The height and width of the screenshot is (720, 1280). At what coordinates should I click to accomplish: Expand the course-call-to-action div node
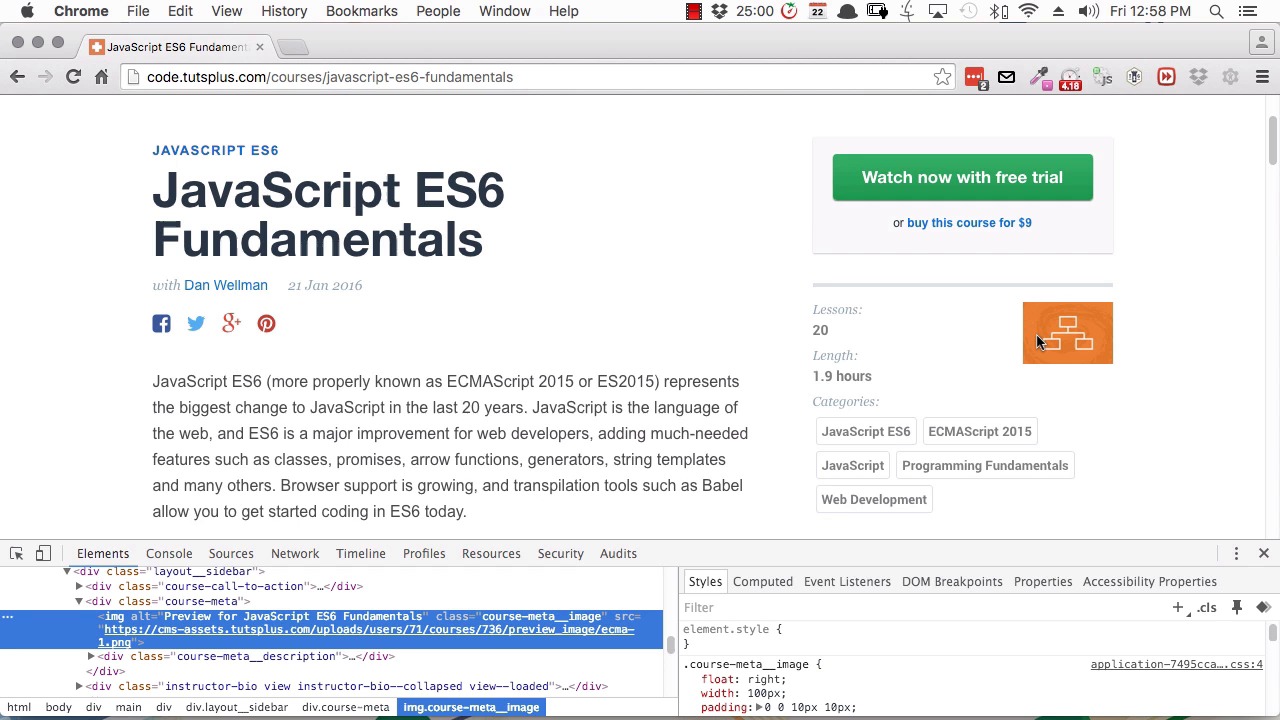(x=79, y=586)
